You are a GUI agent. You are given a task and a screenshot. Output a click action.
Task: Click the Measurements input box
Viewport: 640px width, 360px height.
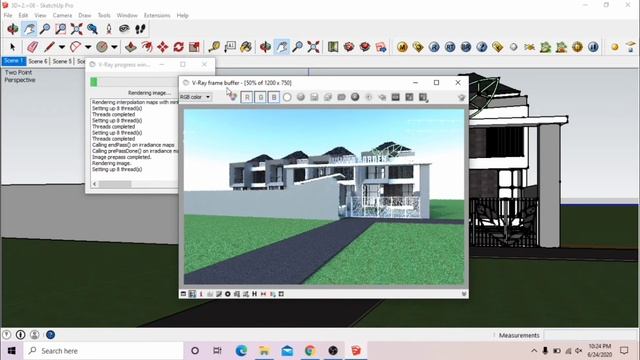coord(591,335)
